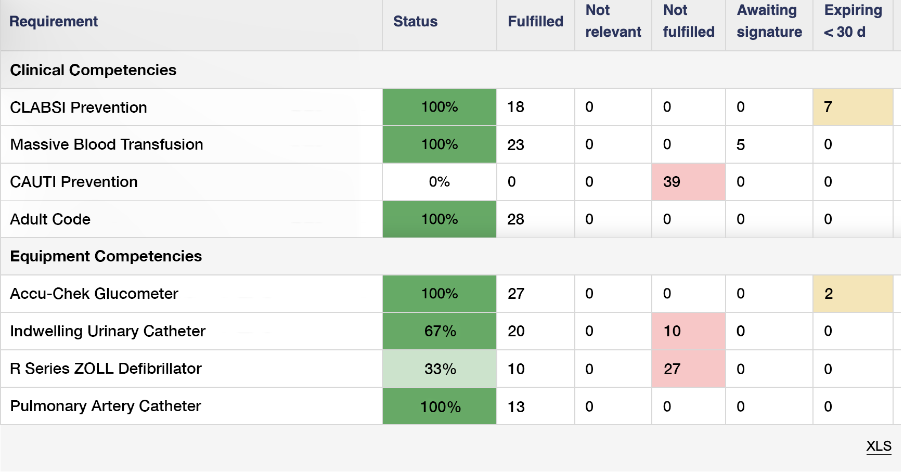901x472 pixels.
Task: Open Indwelling Urinary Catheter requirement
Action: [107, 331]
